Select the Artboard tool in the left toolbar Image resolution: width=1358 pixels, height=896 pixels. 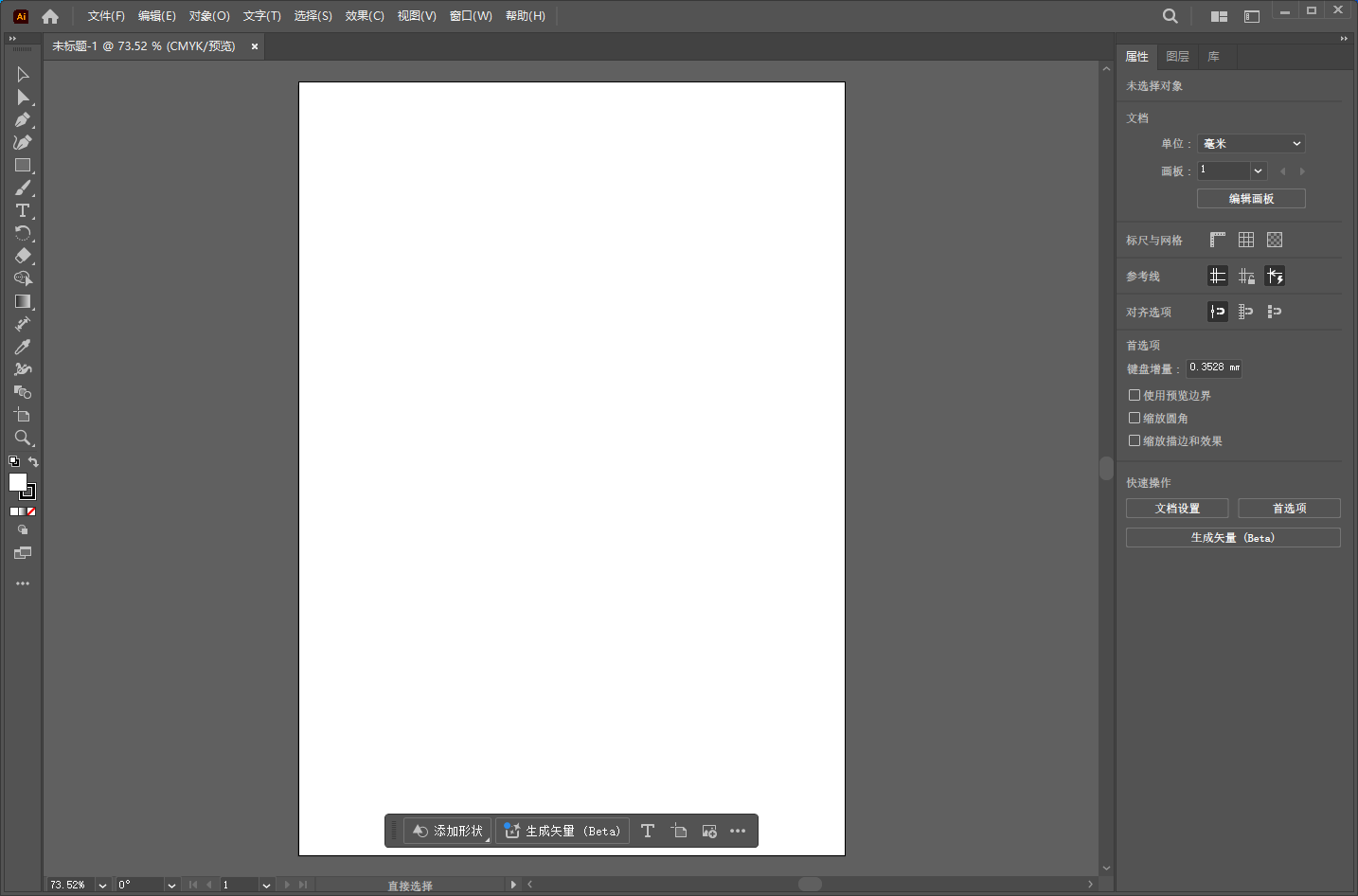coord(23,415)
